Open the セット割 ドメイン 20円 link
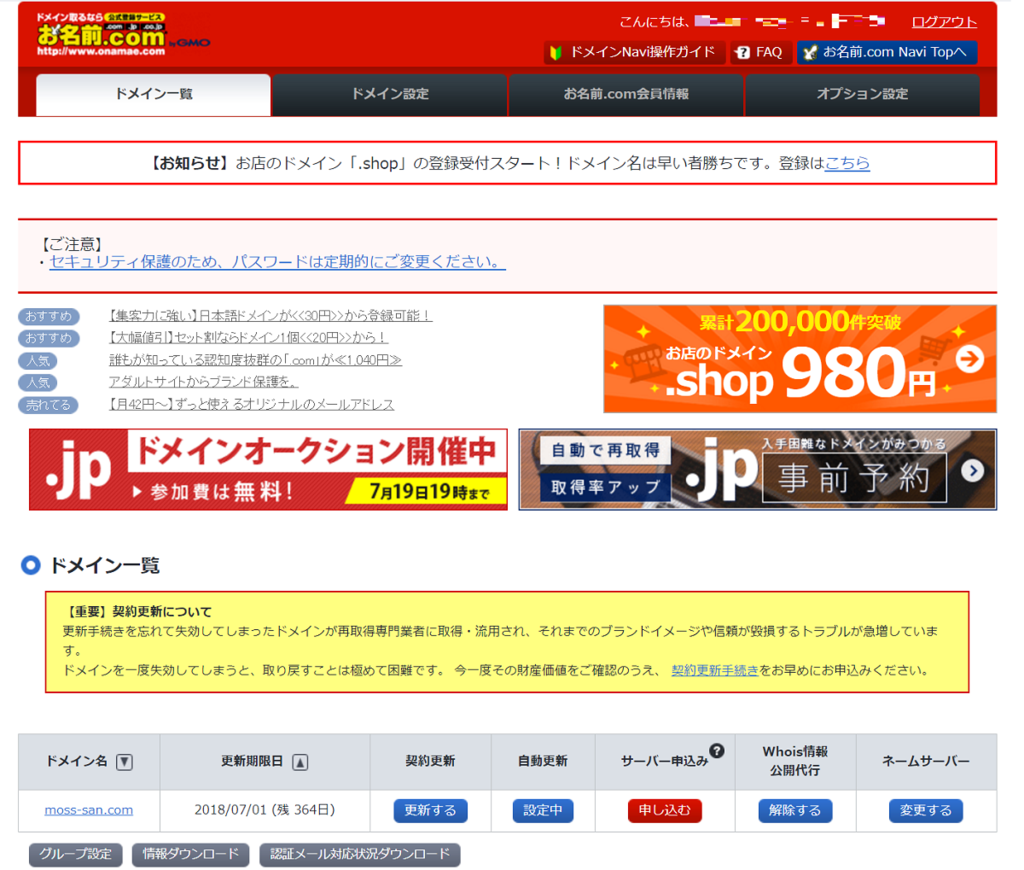 [248, 338]
